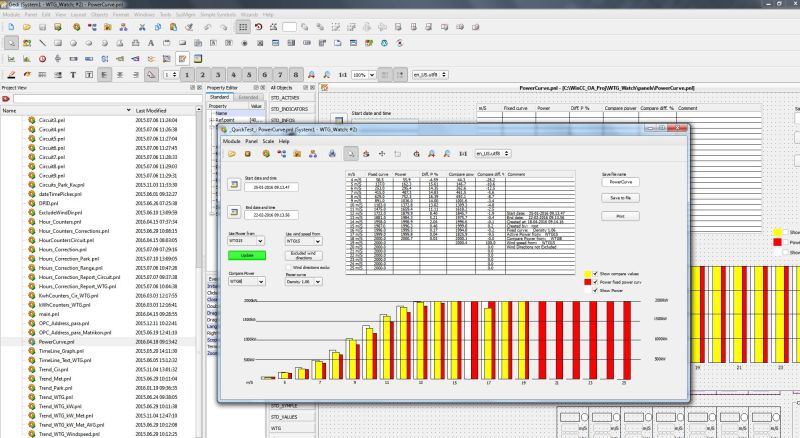Click the Print icon in QuickTest toolbar
800x438 pixels.
(x=332, y=154)
